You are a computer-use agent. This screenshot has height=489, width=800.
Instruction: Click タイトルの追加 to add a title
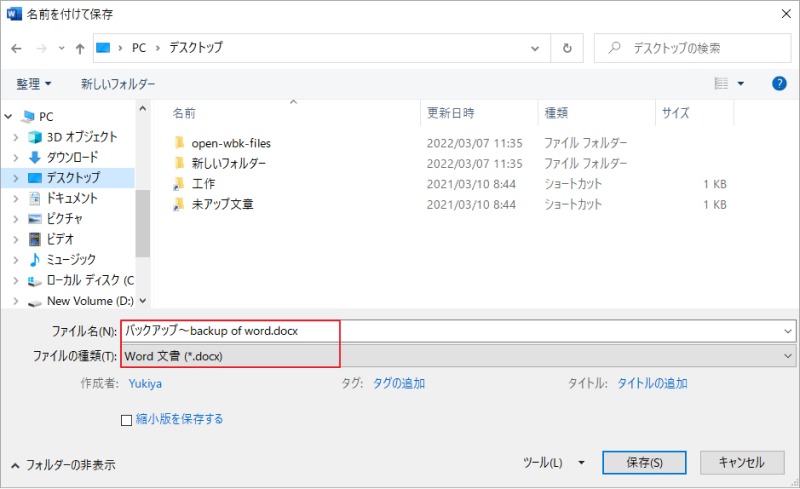pos(652,383)
